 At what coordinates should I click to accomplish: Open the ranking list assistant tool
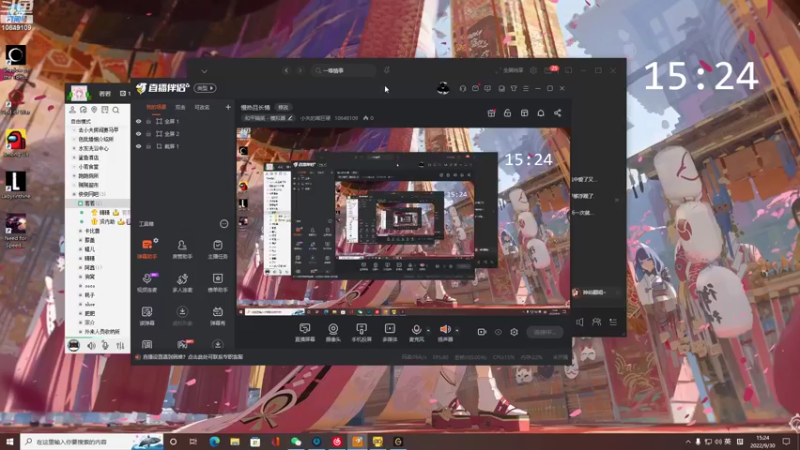pos(217,282)
